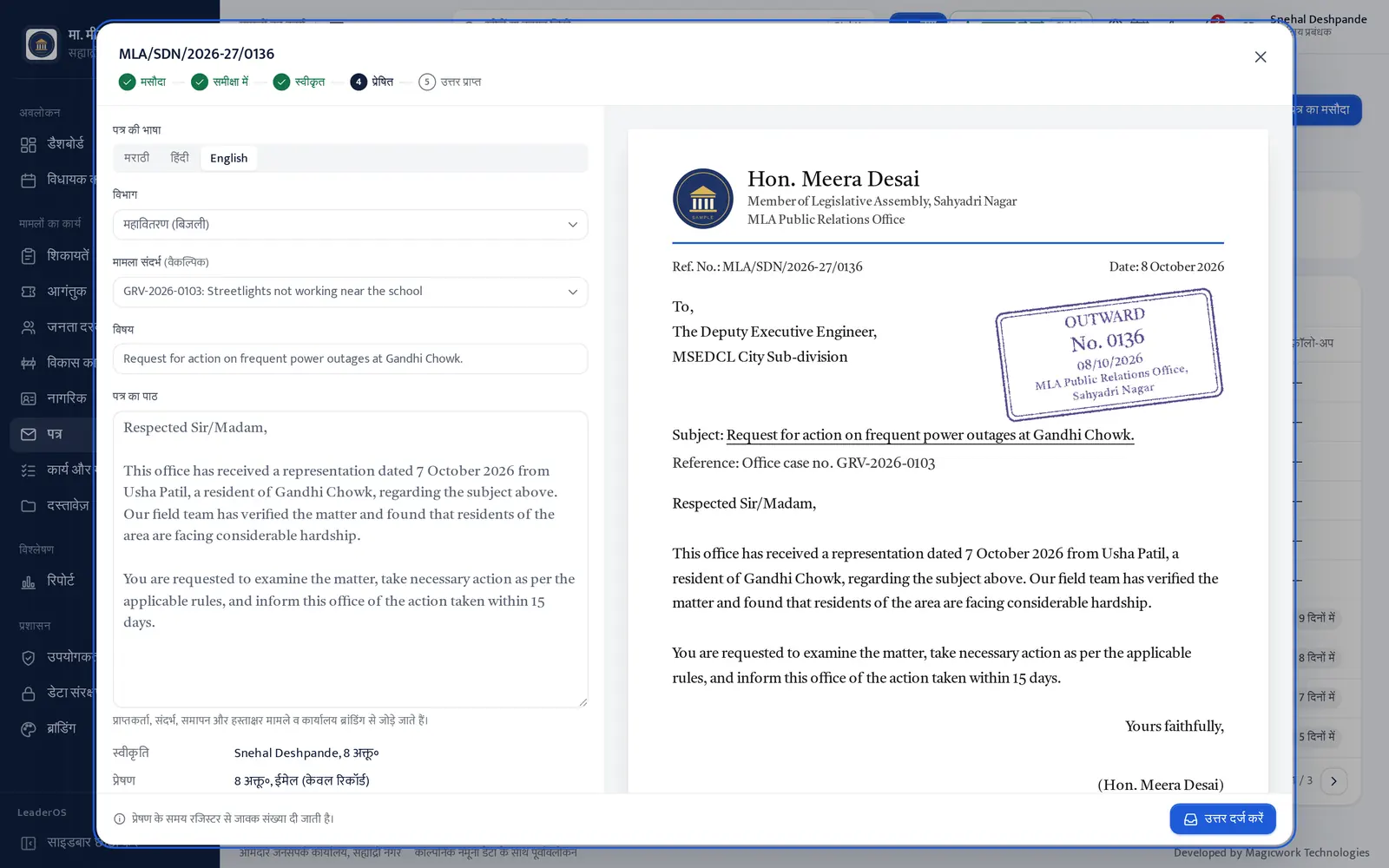Click the मसौदा completed step checkmark
Viewport: 1389px width, 868px height.
click(x=127, y=82)
